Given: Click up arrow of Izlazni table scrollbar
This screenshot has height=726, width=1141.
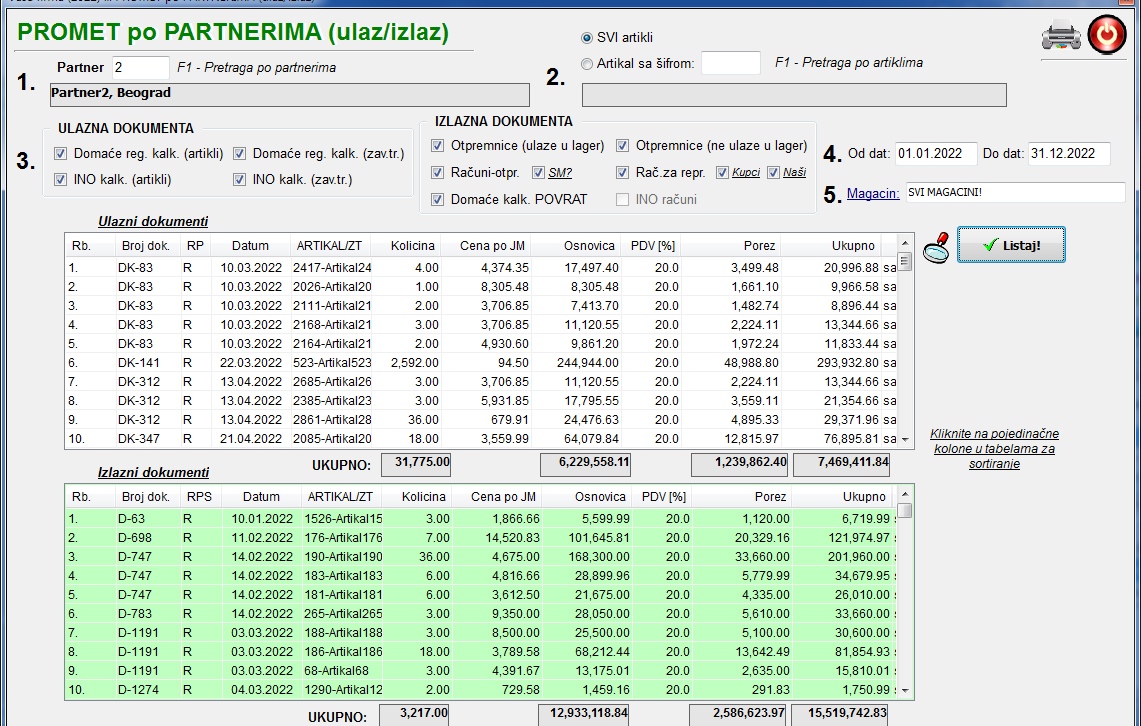Looking at the screenshot, I should (x=905, y=495).
